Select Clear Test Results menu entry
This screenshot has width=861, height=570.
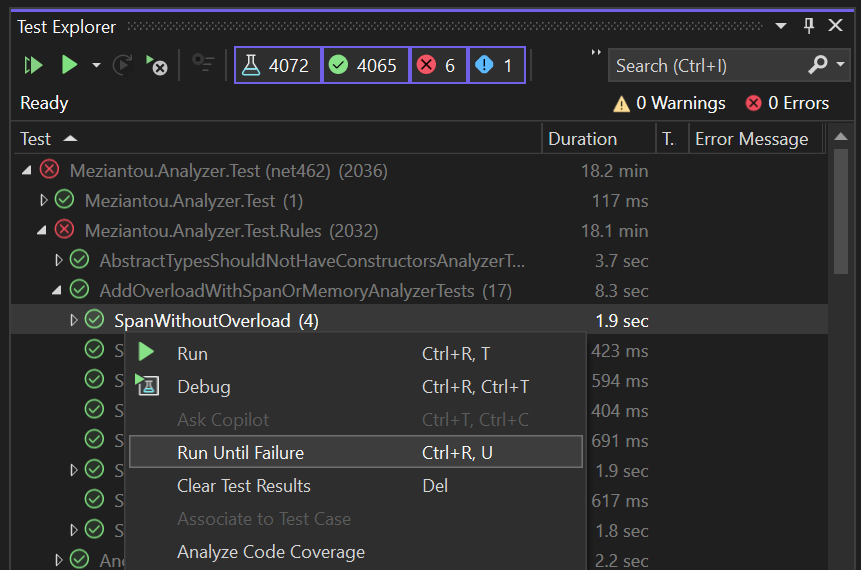coord(244,486)
